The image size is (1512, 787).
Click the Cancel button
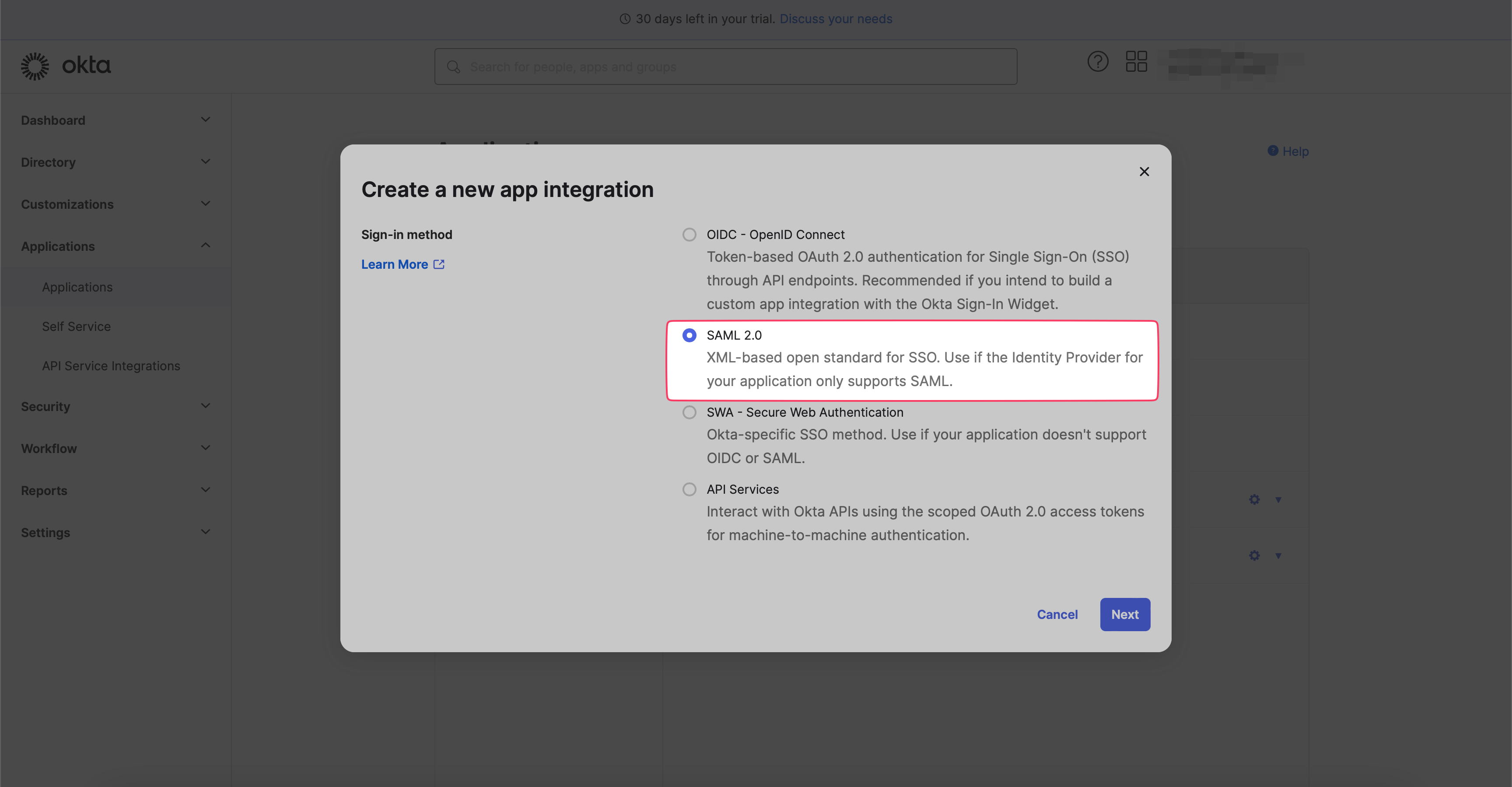[x=1057, y=615]
